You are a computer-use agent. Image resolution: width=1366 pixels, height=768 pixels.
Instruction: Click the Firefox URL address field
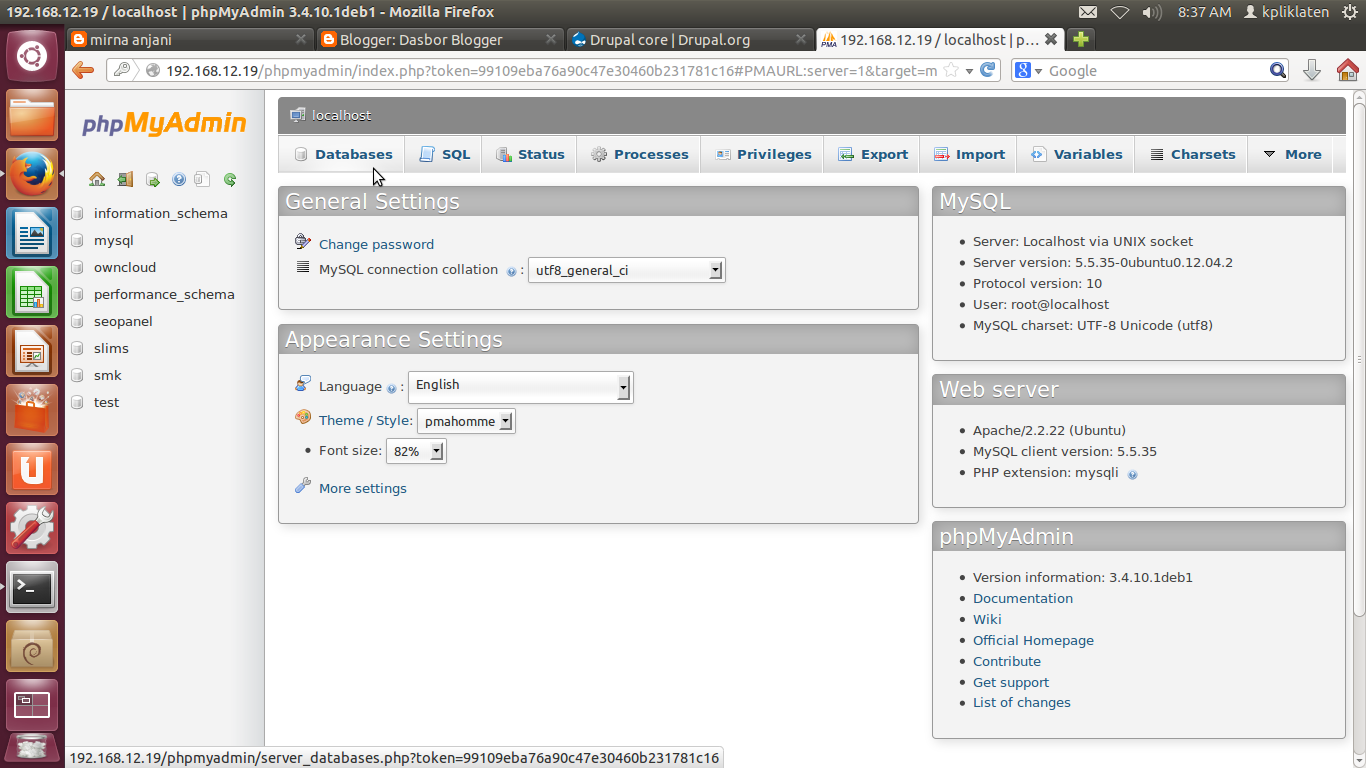tap(550, 71)
